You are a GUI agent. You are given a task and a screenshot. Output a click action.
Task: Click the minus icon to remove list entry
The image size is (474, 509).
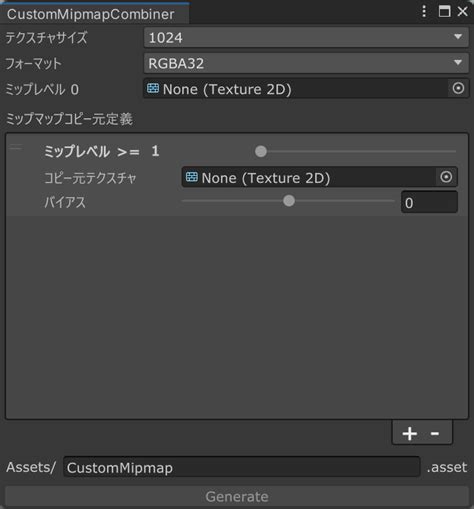435,433
